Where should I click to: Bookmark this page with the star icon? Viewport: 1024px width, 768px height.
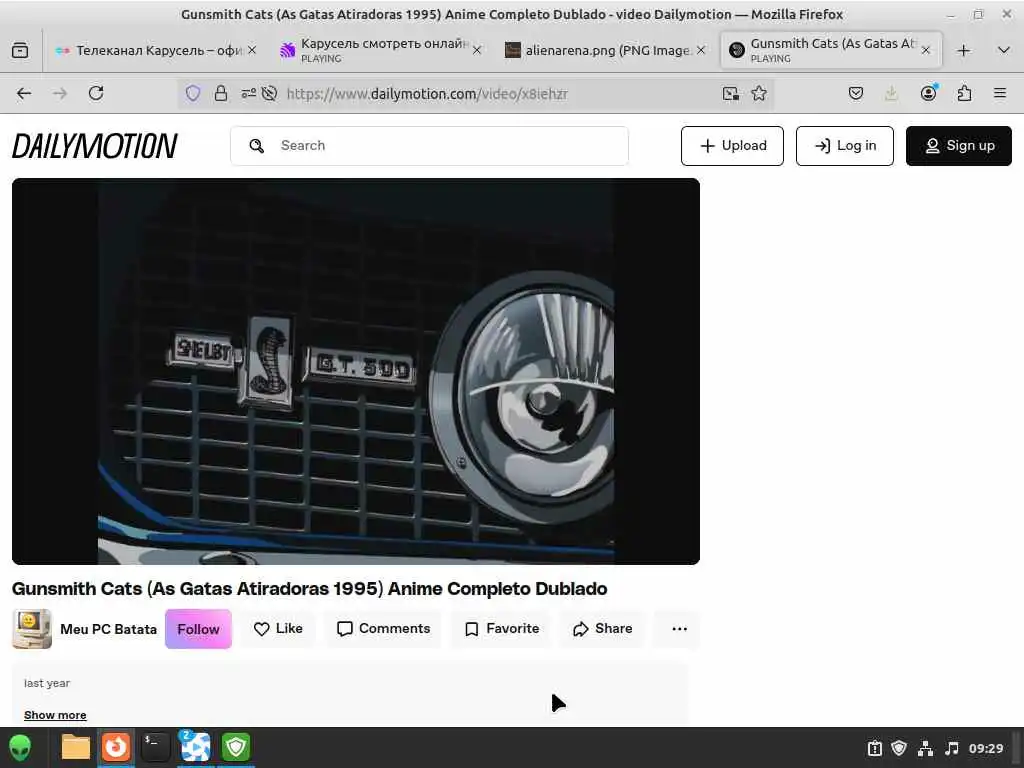pyautogui.click(x=759, y=93)
